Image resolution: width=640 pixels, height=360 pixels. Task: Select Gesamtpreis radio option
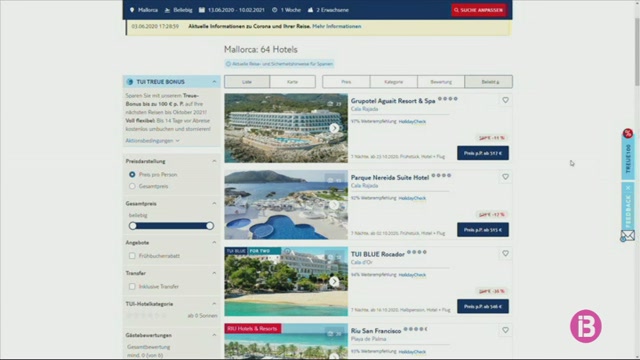[132, 186]
